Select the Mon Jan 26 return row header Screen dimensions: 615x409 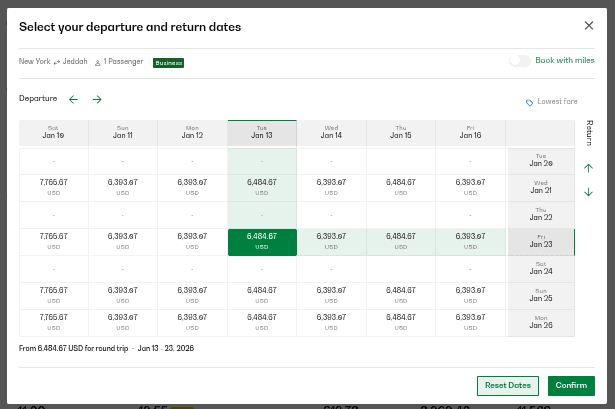(x=541, y=323)
